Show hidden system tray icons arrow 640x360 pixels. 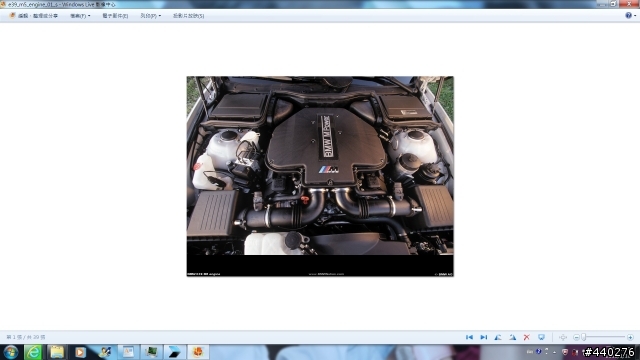point(554,352)
